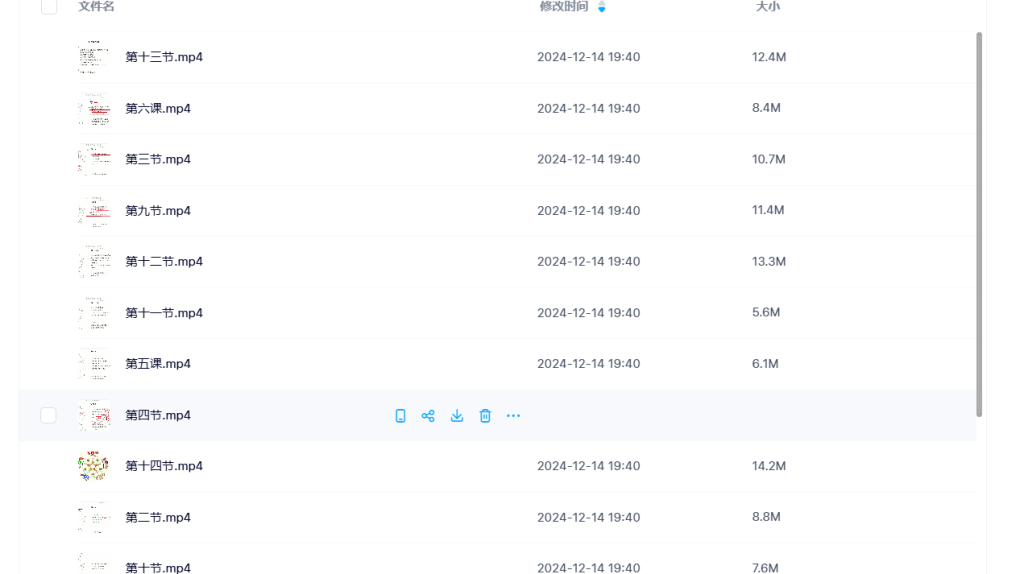
Task: Sort files by the 大小 column
Action: tap(767, 7)
